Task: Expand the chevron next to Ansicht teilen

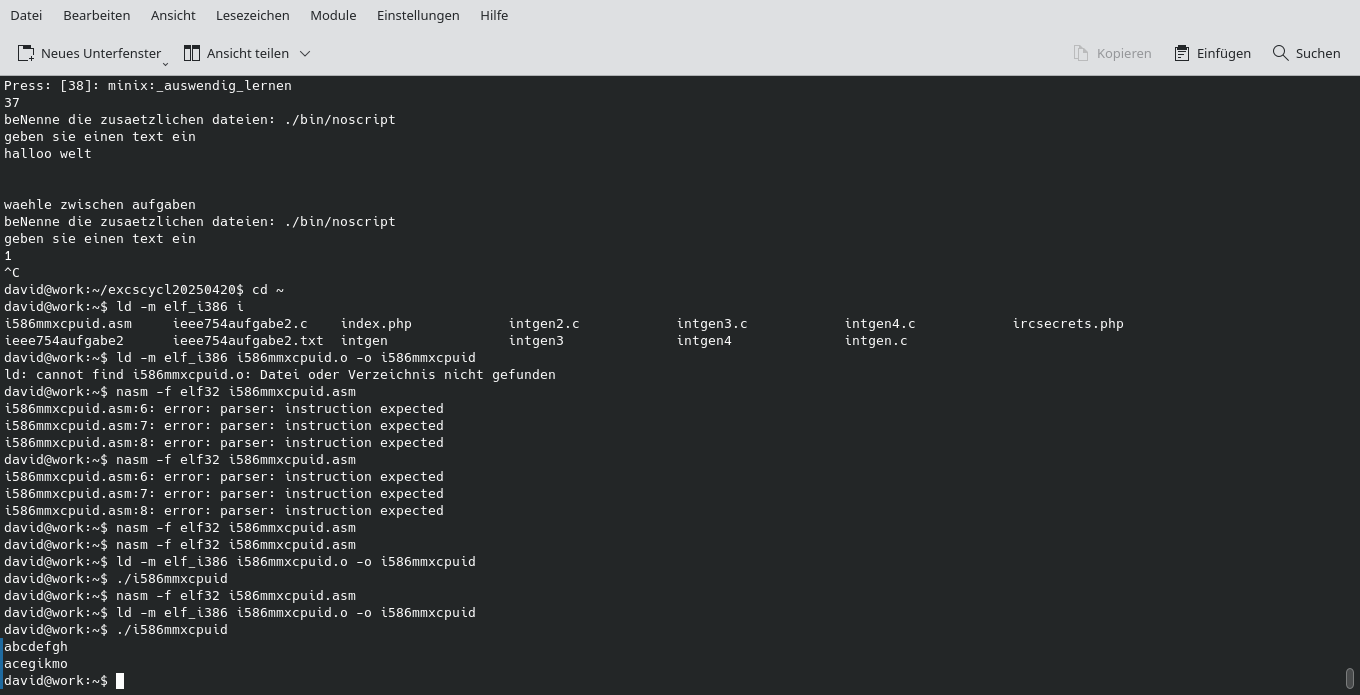Action: [305, 53]
